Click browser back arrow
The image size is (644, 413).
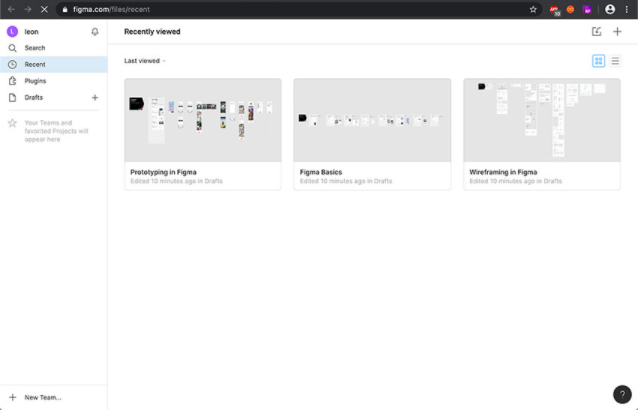[x=12, y=9]
